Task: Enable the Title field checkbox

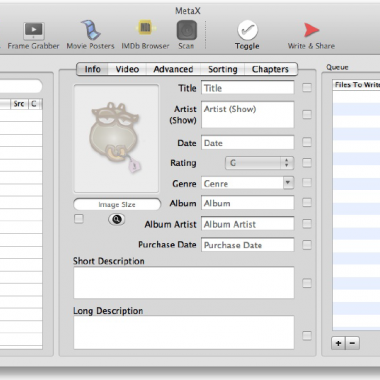Action: (x=307, y=88)
